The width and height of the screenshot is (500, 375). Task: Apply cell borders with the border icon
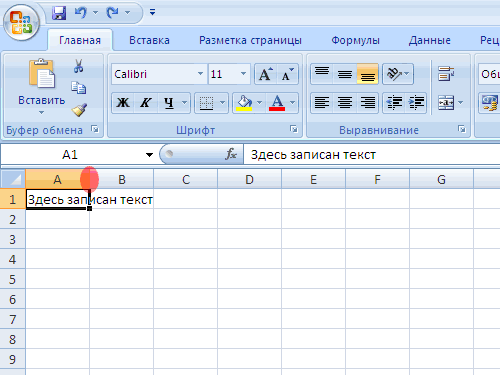tap(206, 103)
